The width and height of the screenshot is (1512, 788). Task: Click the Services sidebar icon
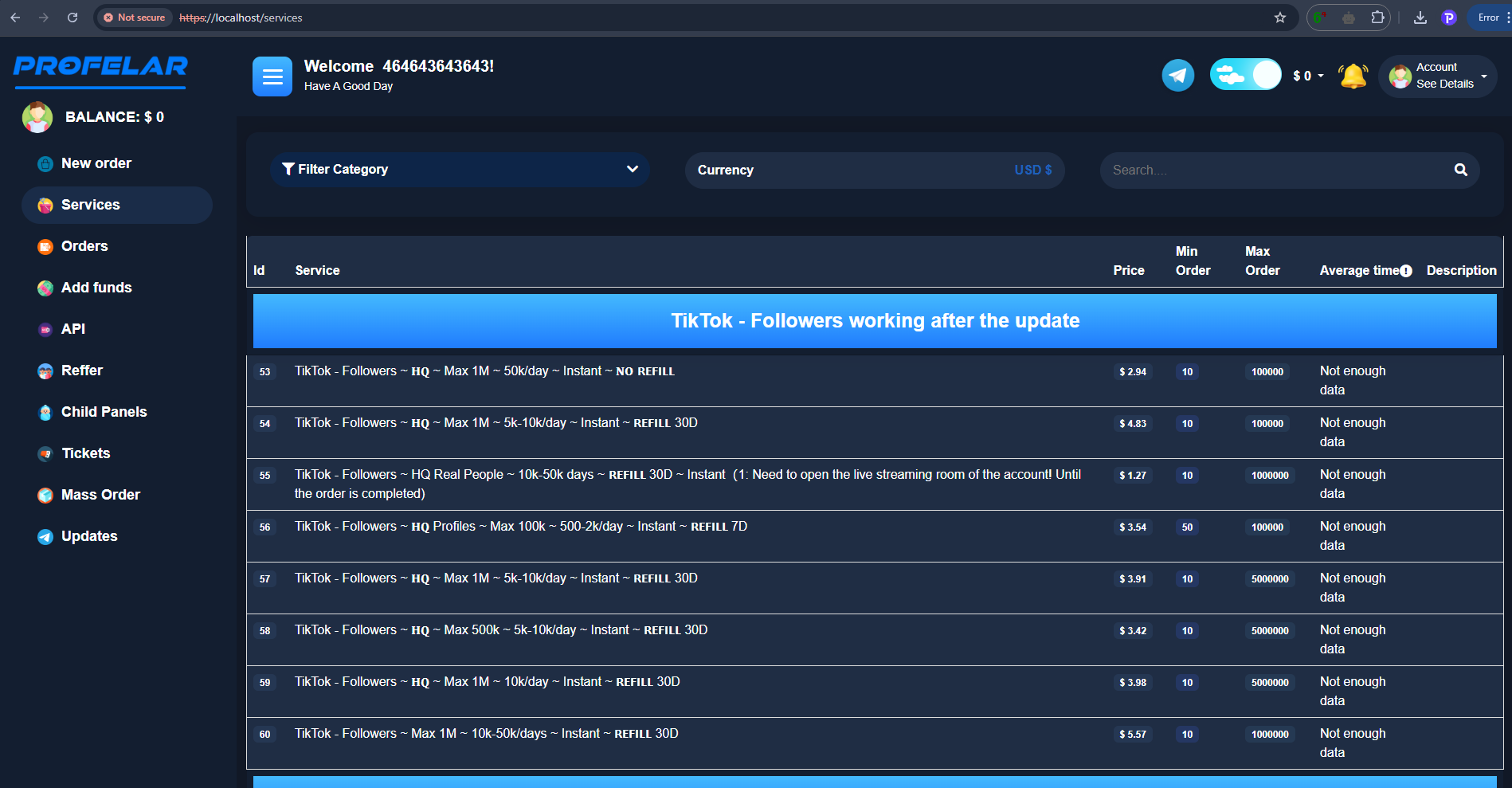click(x=45, y=206)
